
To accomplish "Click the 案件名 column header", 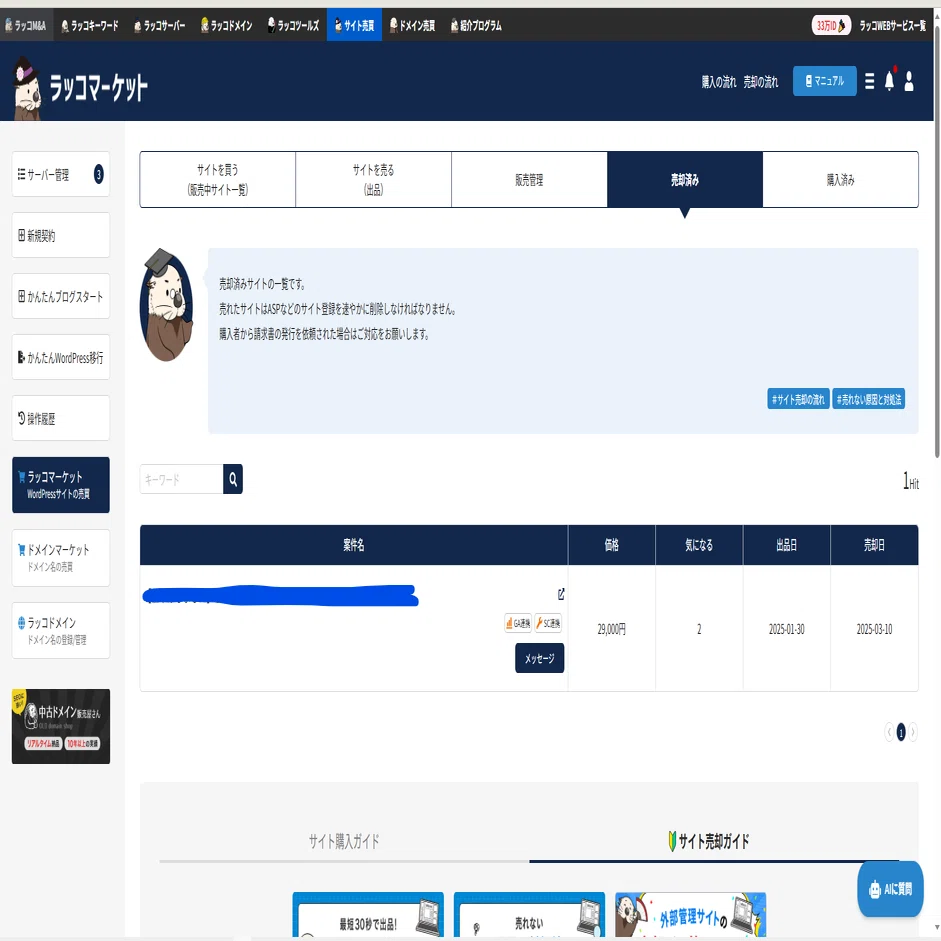I will pyautogui.click(x=353, y=545).
